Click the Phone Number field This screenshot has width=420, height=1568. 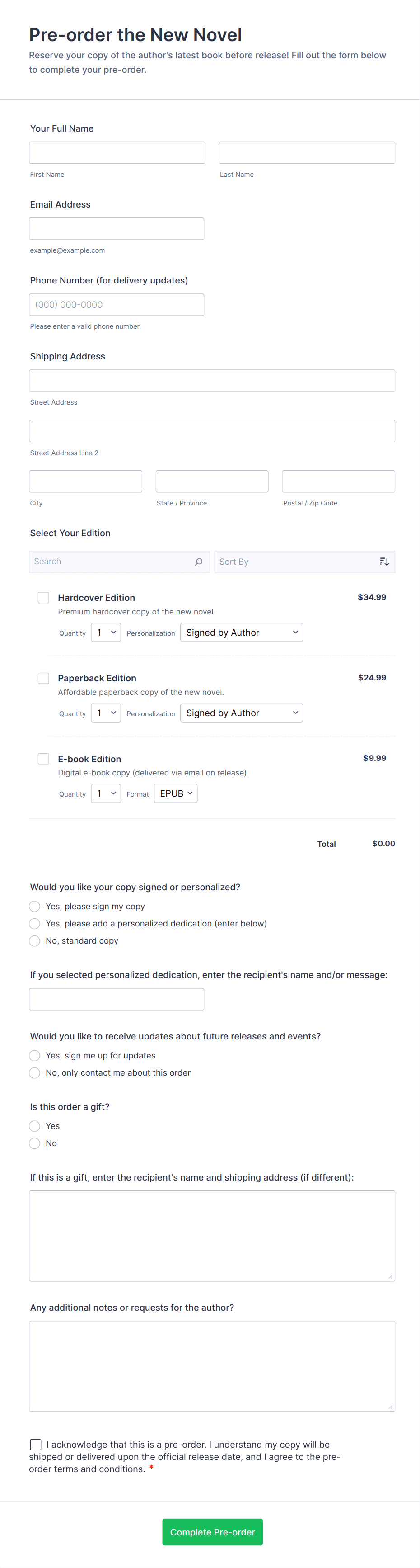point(117,305)
